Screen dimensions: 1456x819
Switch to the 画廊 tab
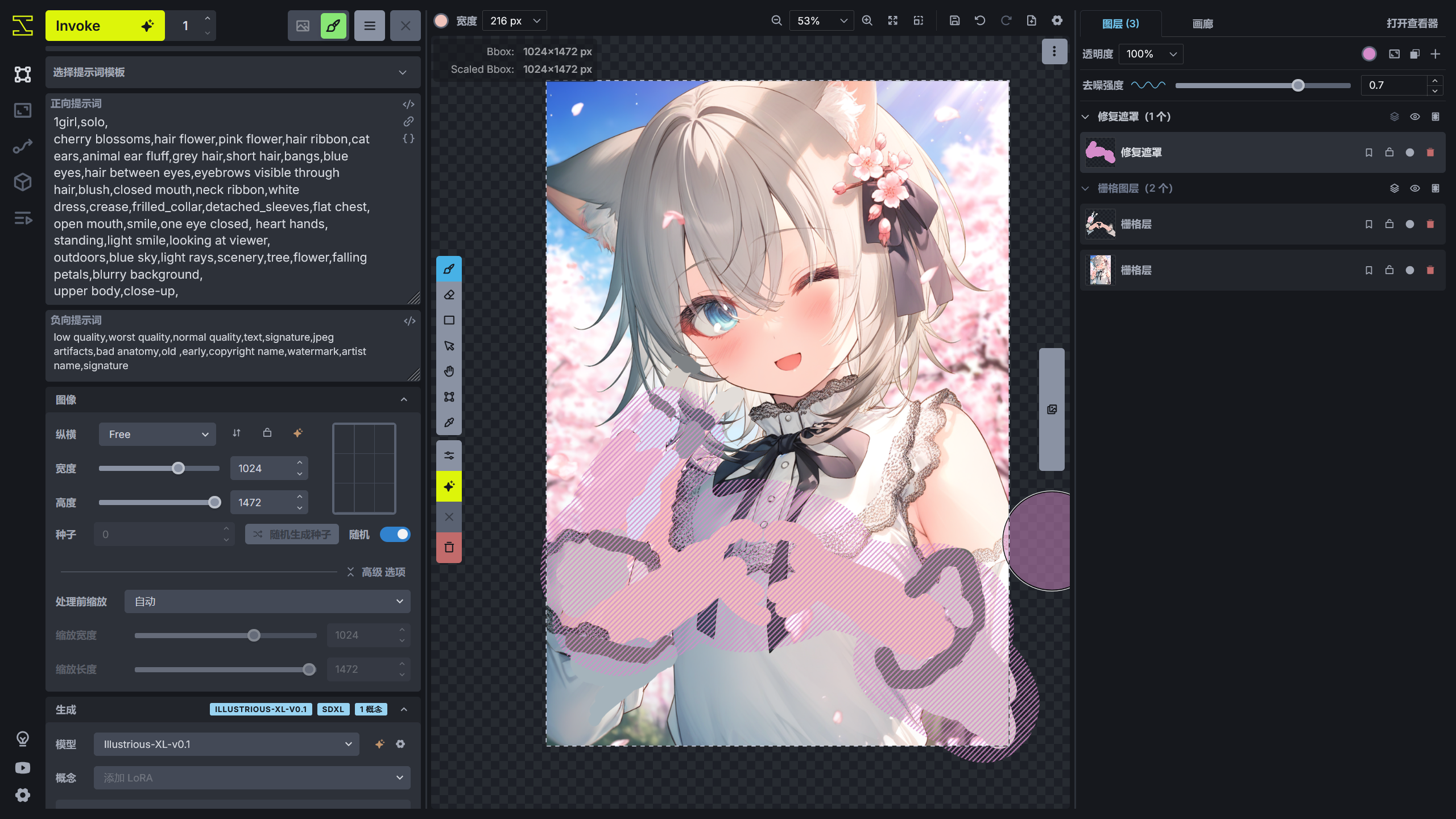[x=1202, y=24]
